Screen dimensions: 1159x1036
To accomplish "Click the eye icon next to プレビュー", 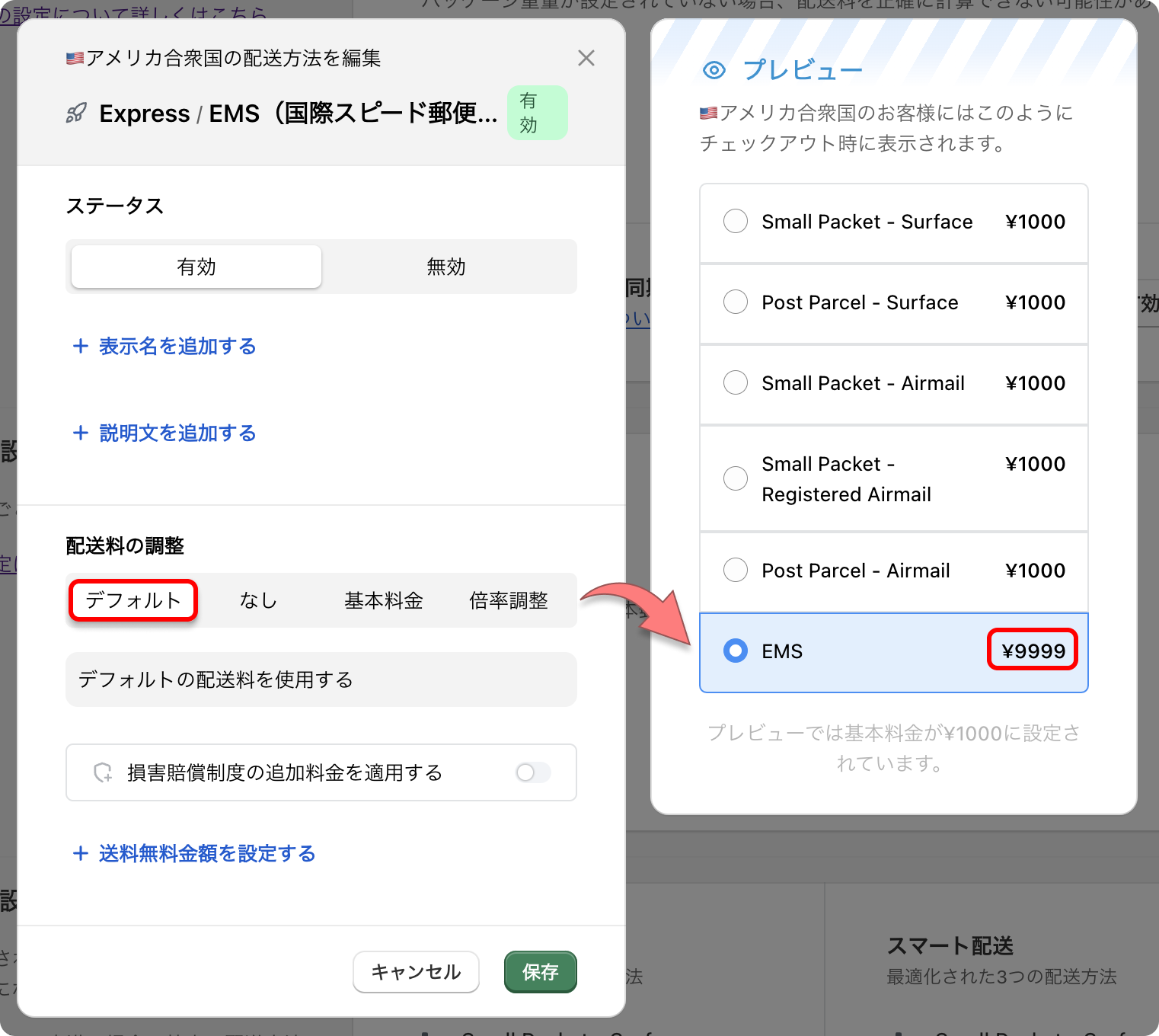I will coord(714,71).
